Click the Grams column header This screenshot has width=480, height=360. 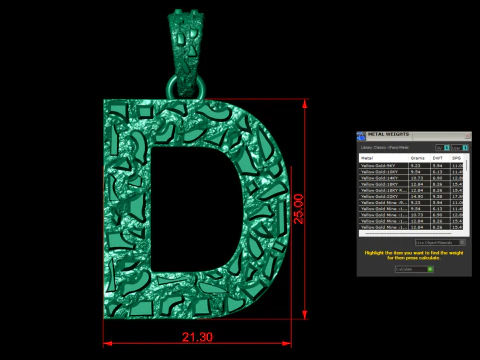[x=419, y=158]
